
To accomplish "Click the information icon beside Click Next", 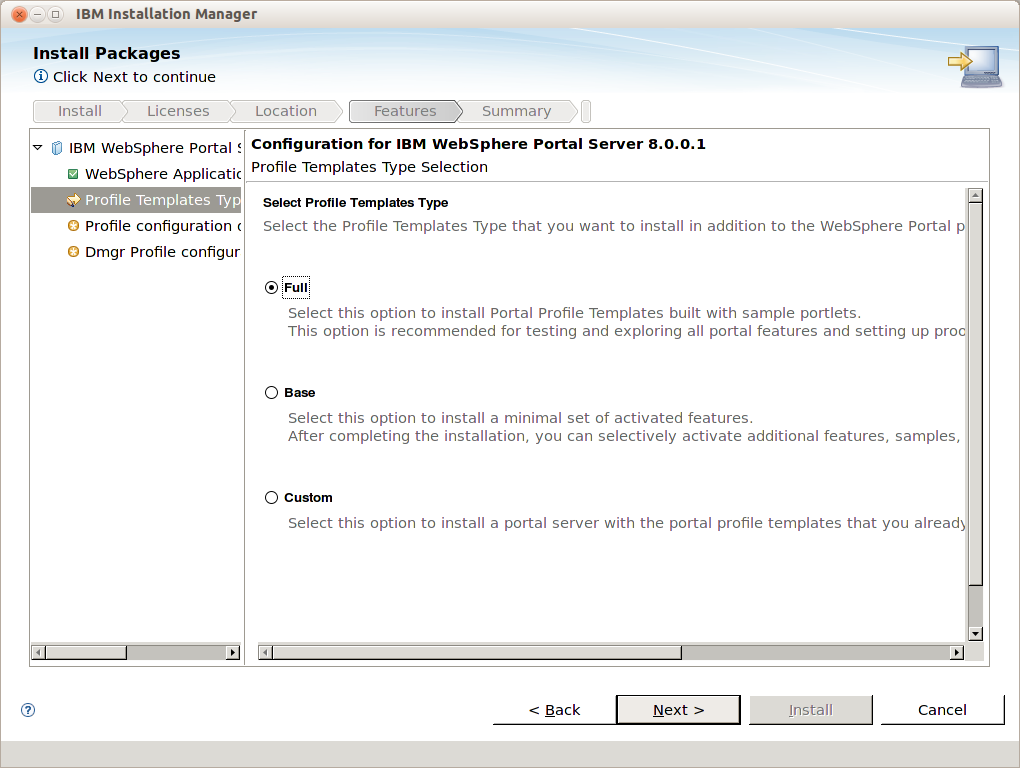I will click(41, 76).
